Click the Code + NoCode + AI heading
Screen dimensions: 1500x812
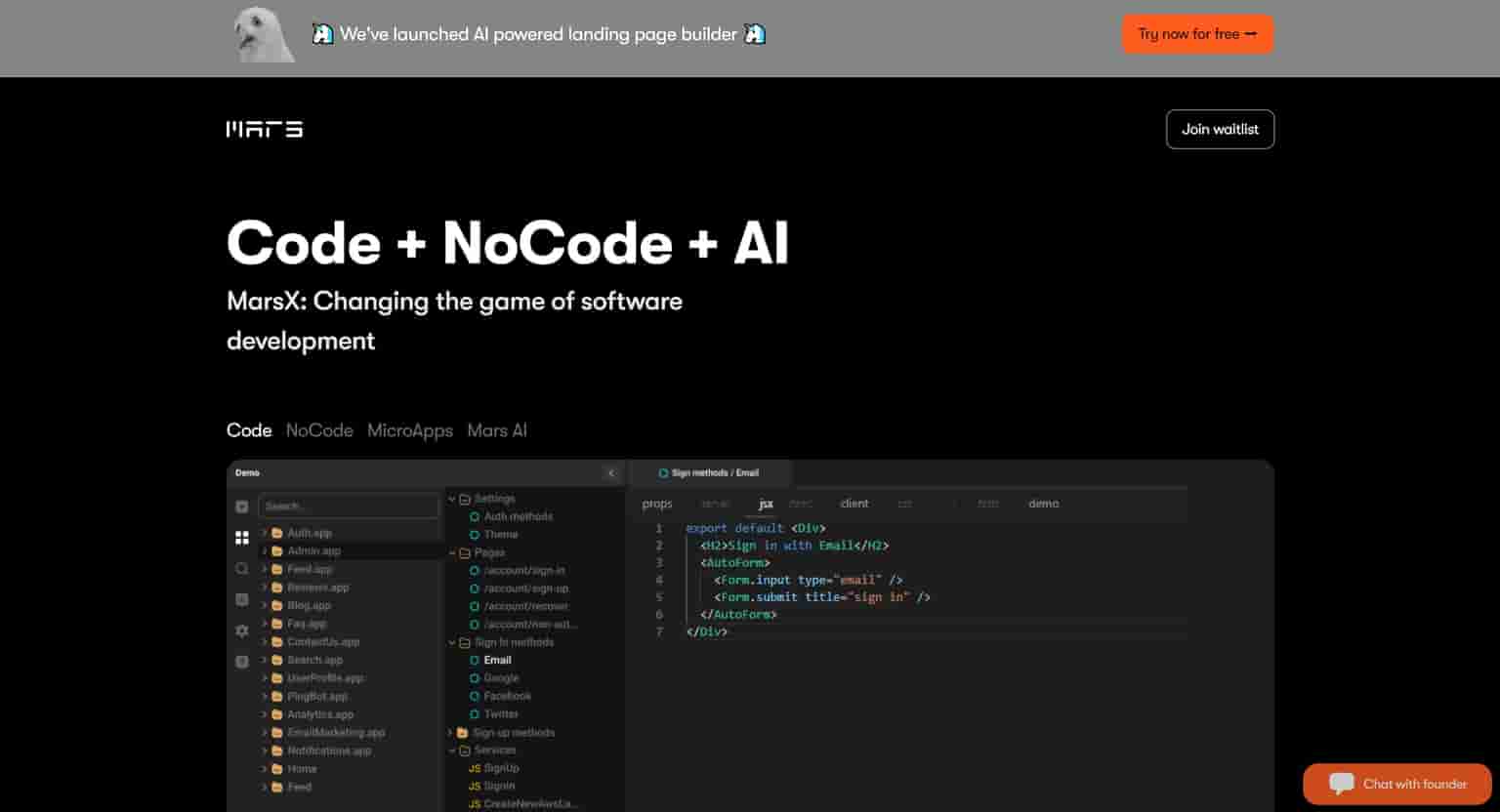pos(508,242)
